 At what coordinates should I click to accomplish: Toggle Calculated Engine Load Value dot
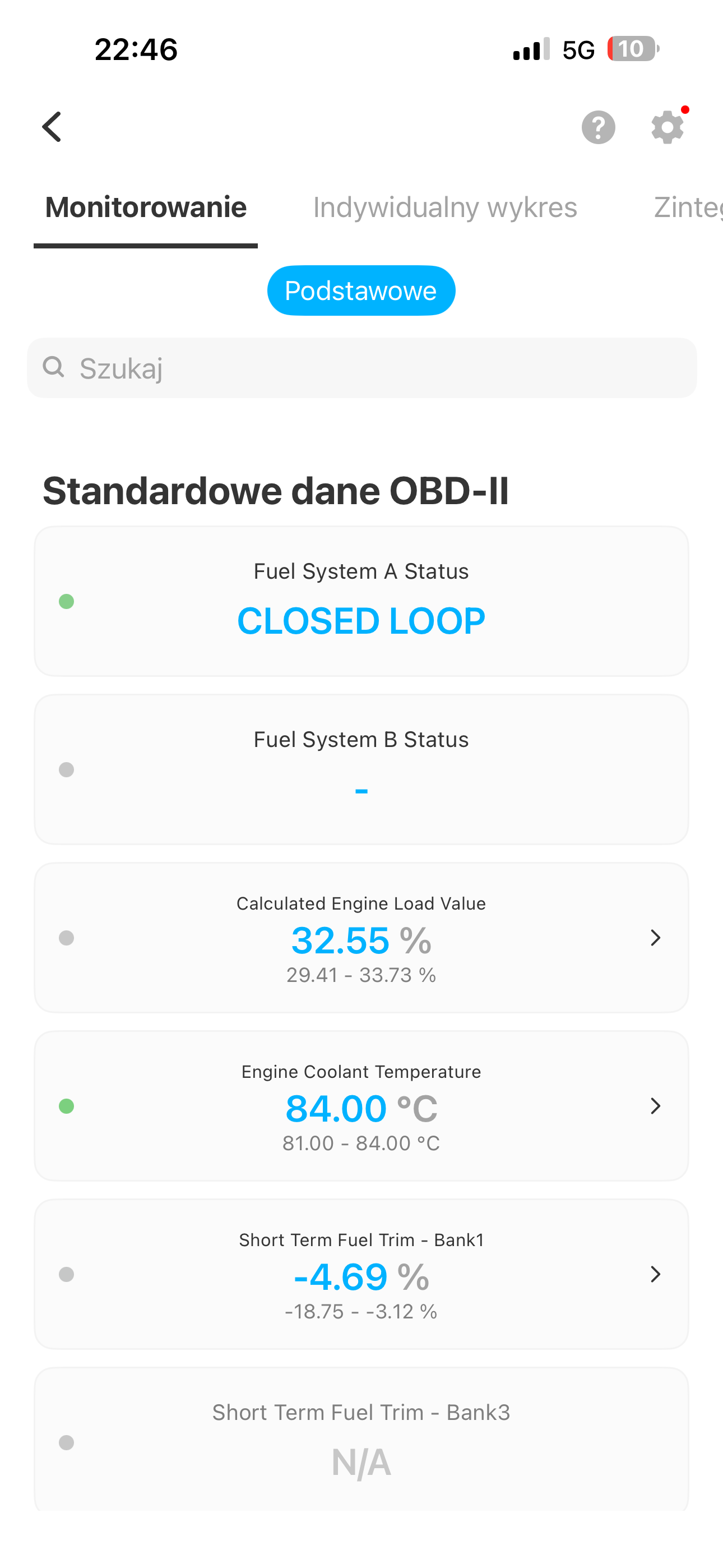66,938
